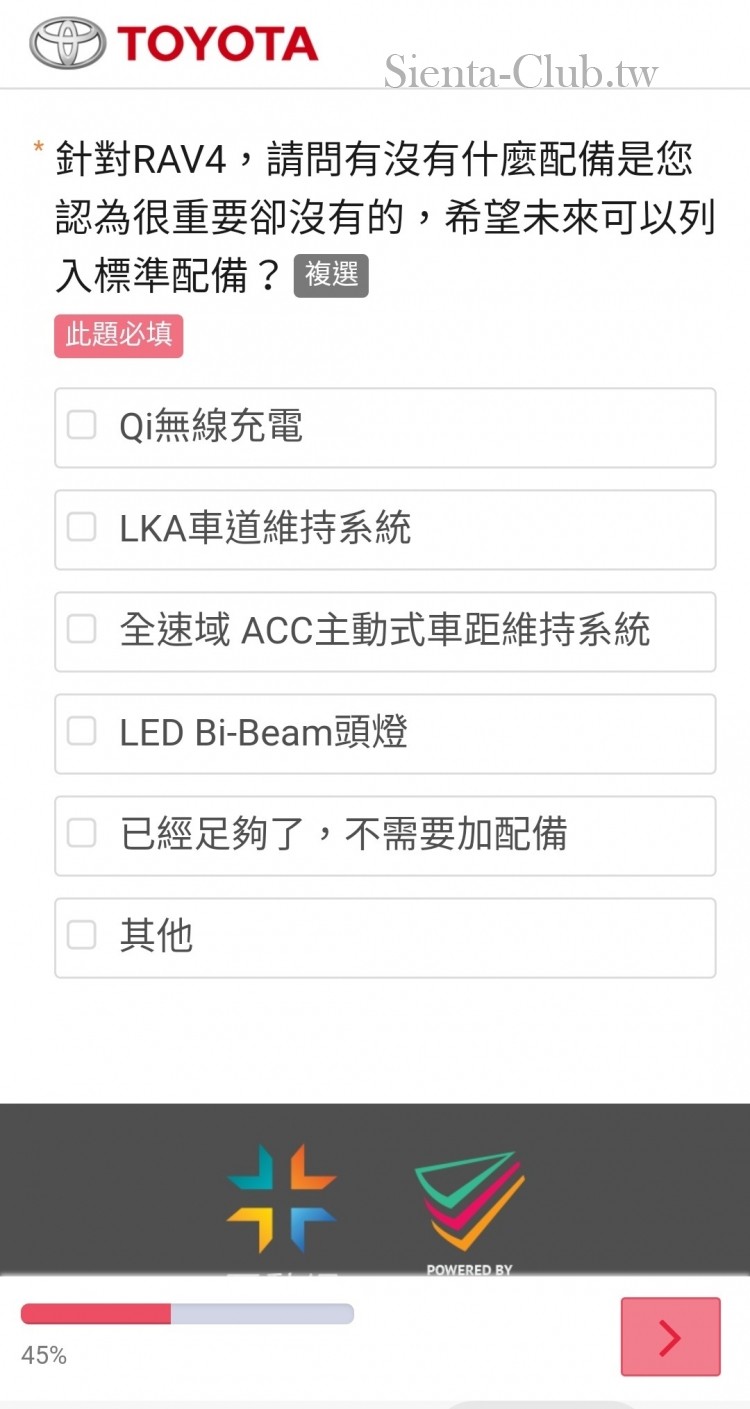Click the orange required asterisk
Image resolution: width=750 pixels, height=1409 pixels.
pyautogui.click(x=38, y=149)
